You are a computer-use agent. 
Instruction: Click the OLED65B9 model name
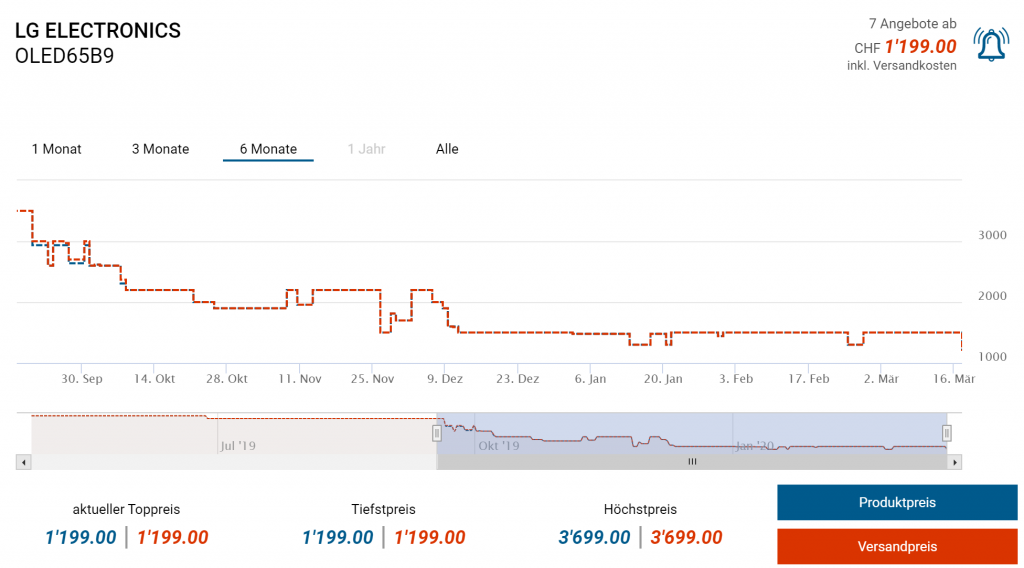coord(64,56)
